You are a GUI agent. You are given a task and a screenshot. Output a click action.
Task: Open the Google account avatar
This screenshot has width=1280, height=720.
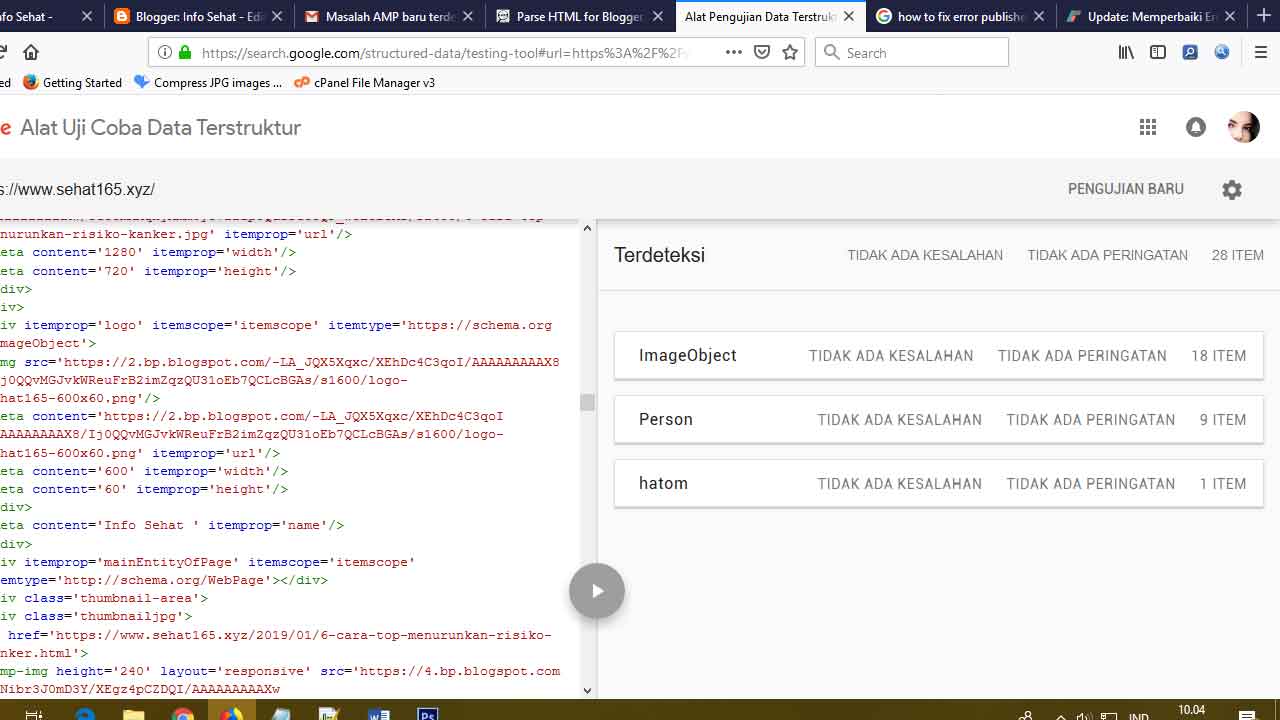coord(1244,127)
